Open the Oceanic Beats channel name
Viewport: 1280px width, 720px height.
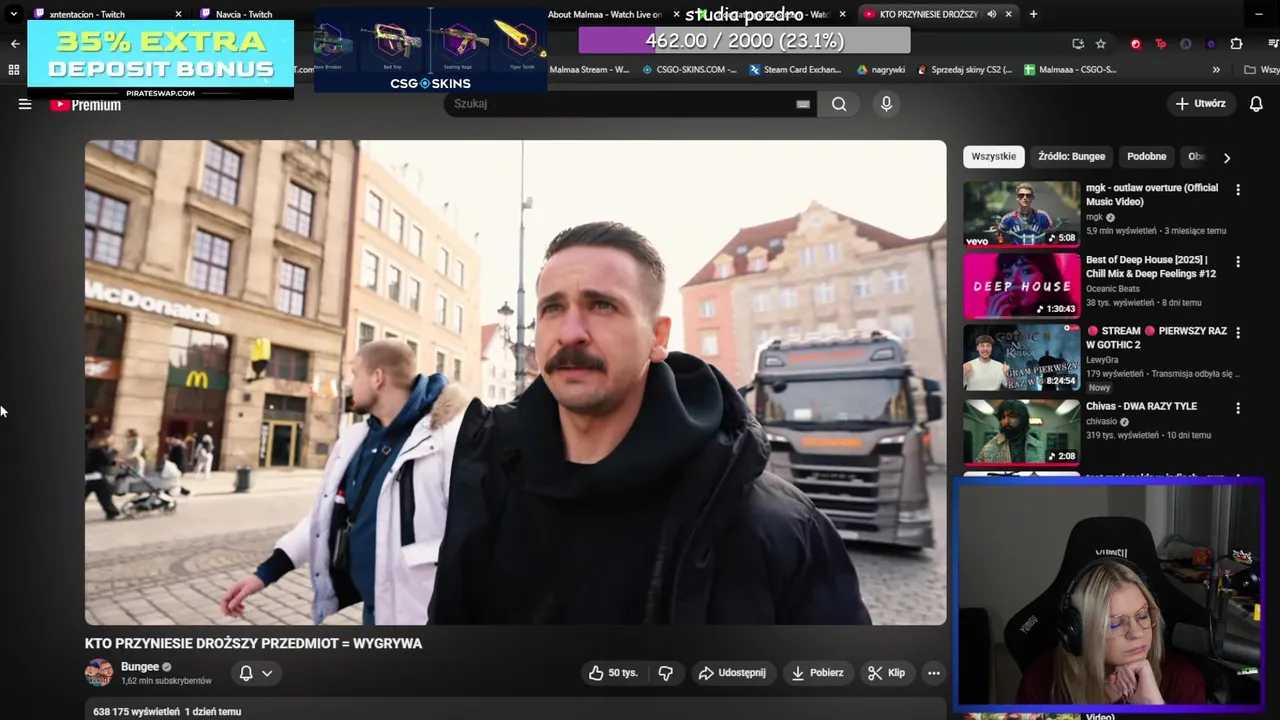click(1112, 289)
